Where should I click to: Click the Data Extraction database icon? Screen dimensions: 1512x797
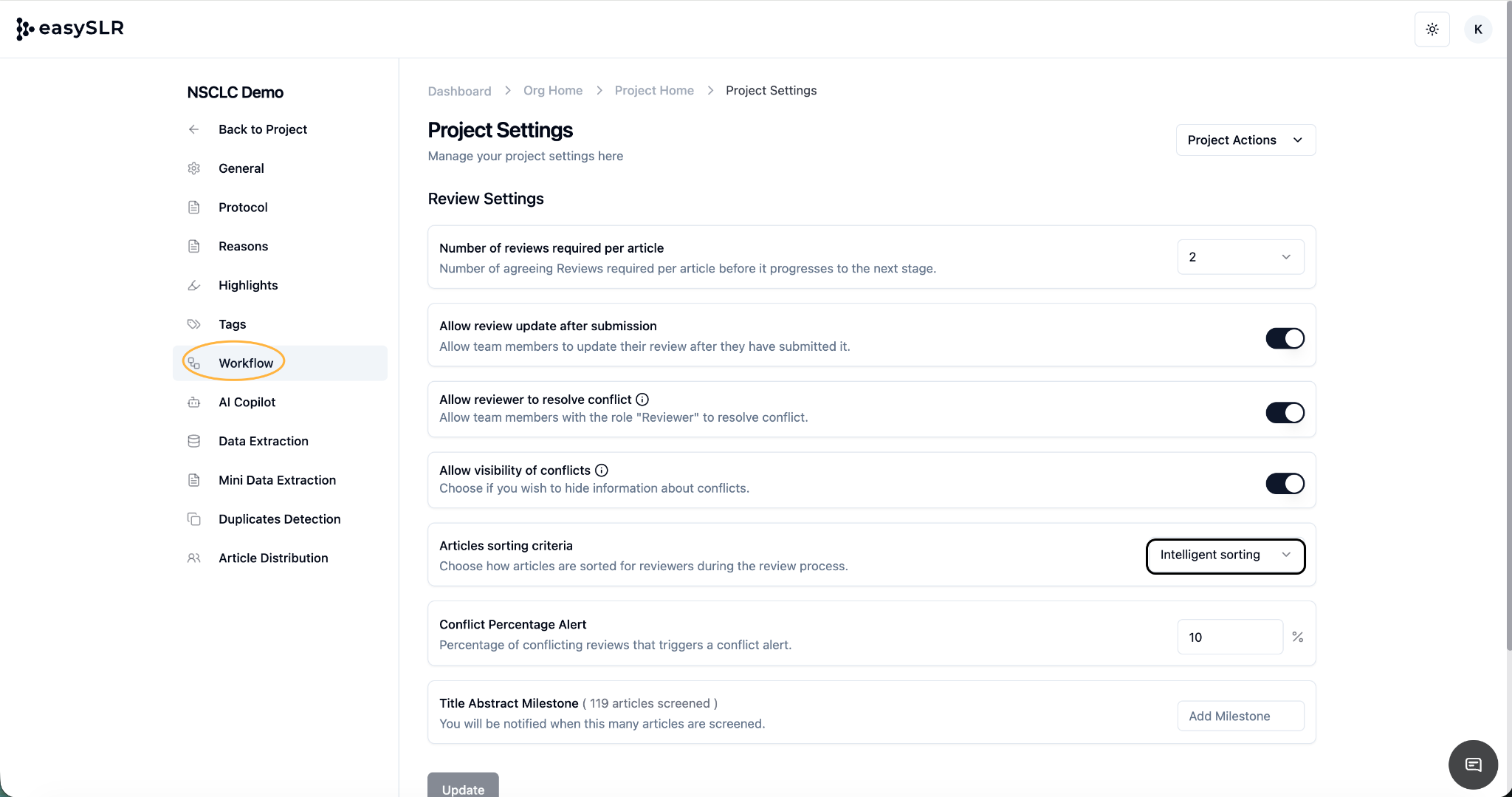pyautogui.click(x=194, y=442)
